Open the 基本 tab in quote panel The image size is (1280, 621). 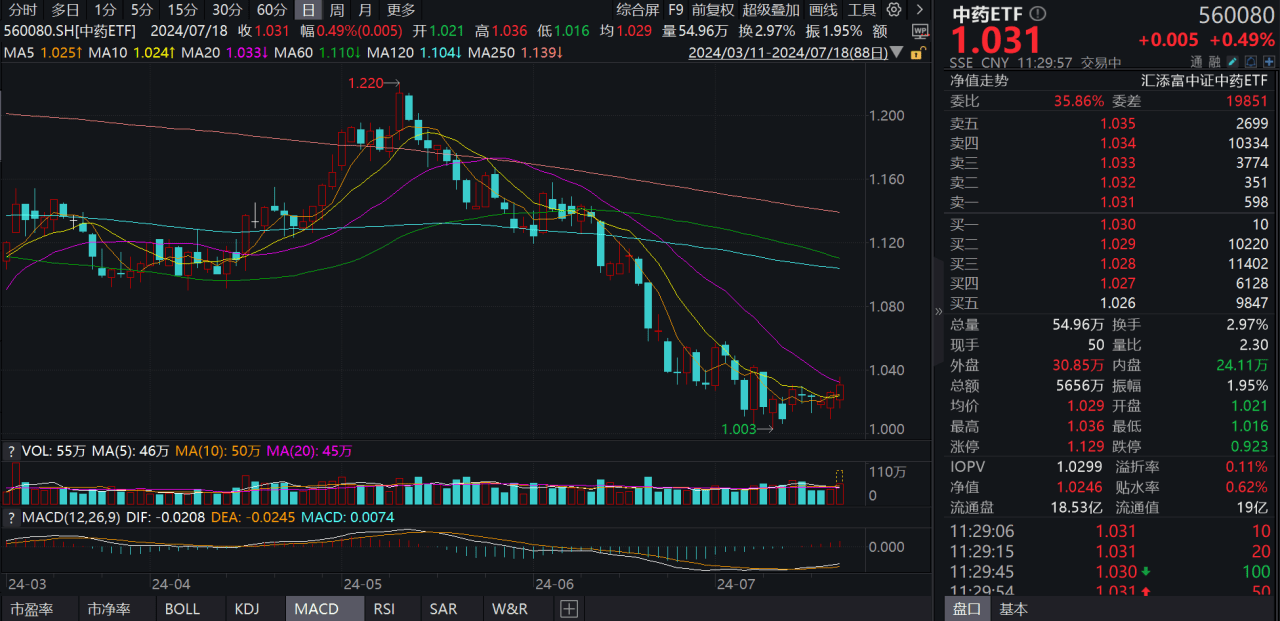tap(1014, 608)
